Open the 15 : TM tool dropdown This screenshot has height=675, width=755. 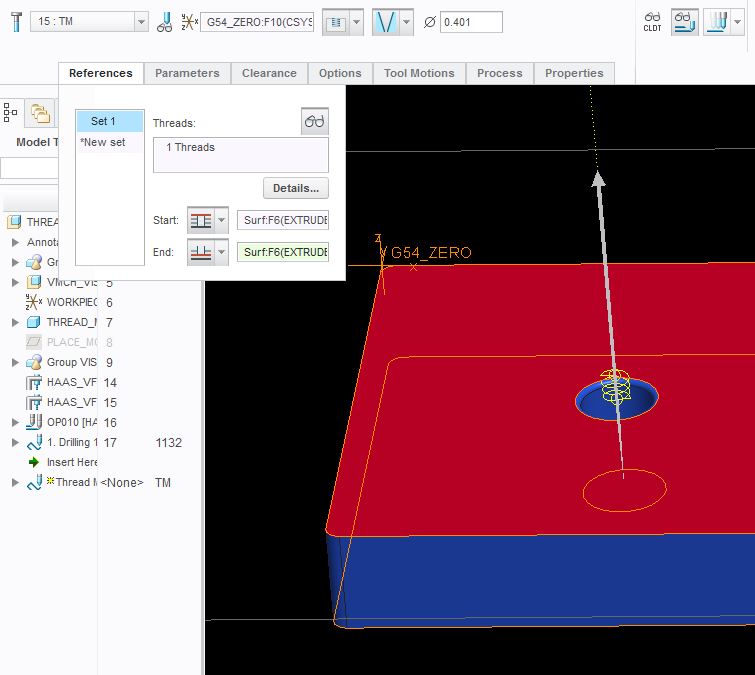(141, 22)
